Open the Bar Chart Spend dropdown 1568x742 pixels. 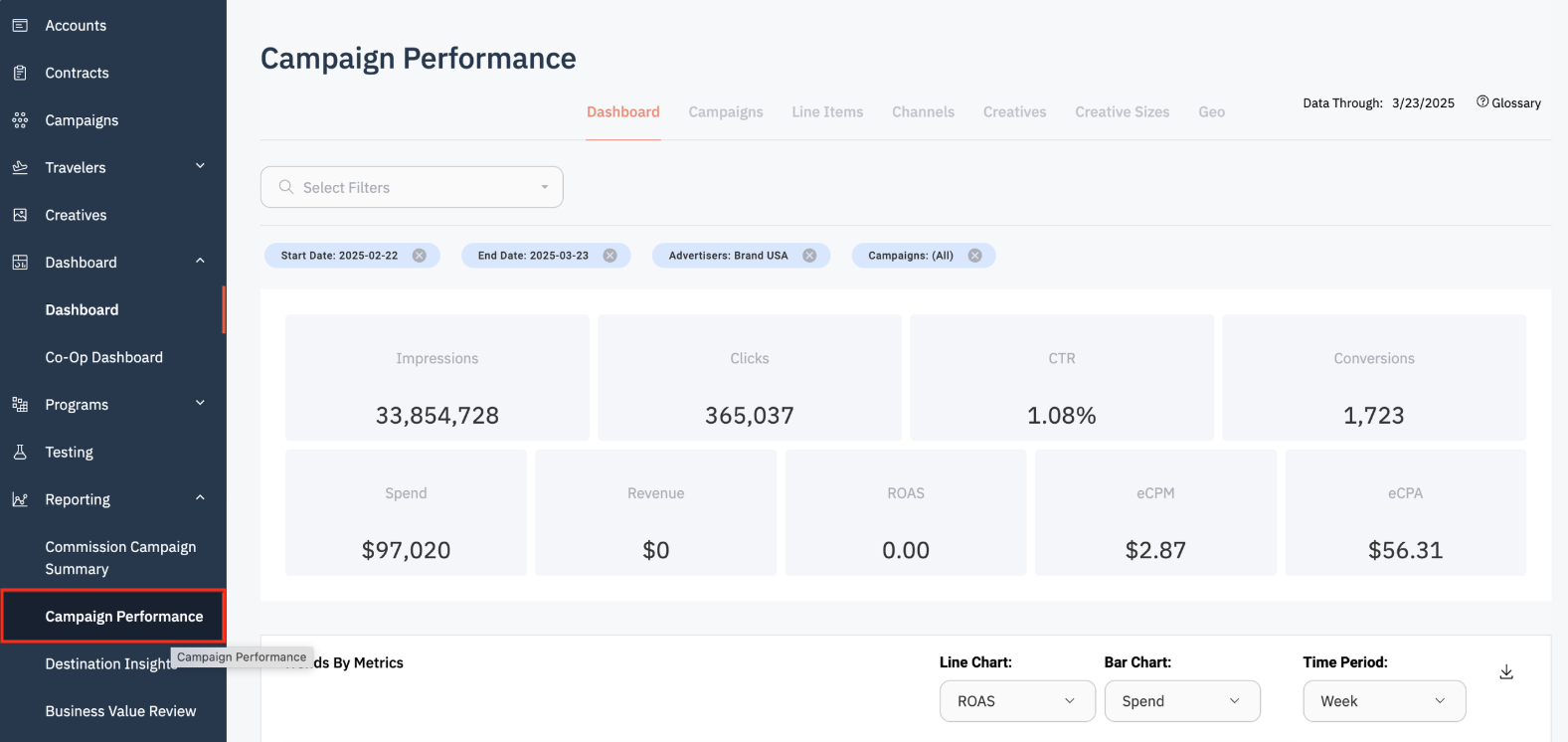point(1181,701)
